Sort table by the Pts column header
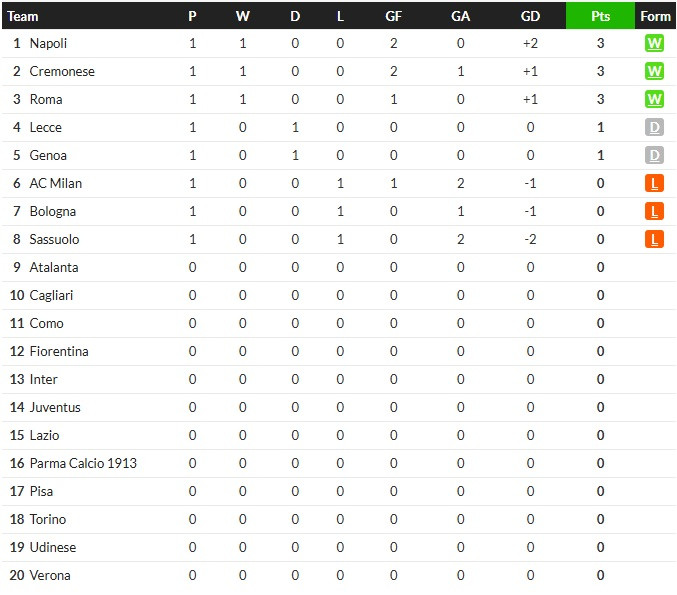677x595 pixels. (600, 16)
